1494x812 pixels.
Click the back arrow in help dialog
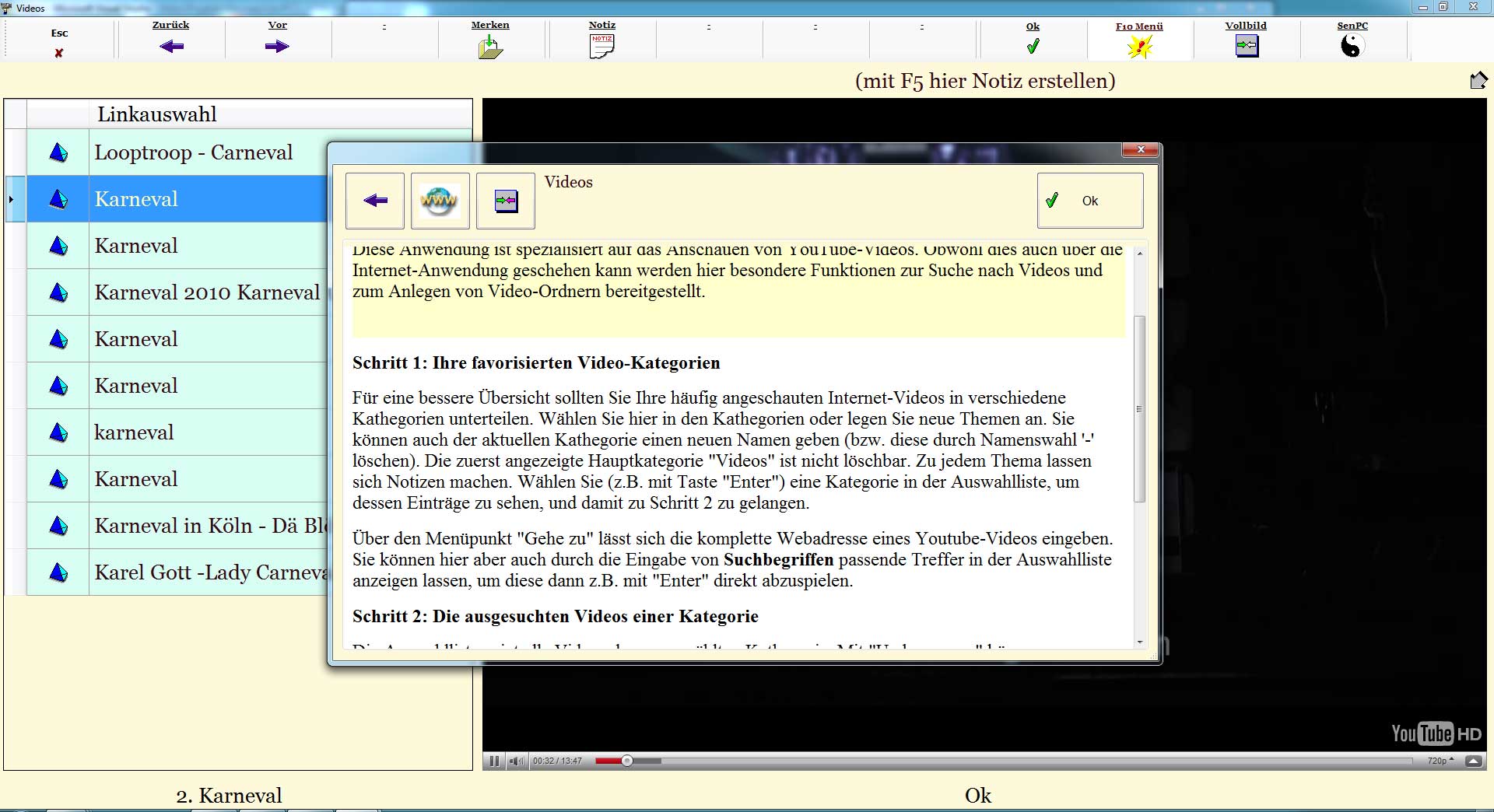375,201
